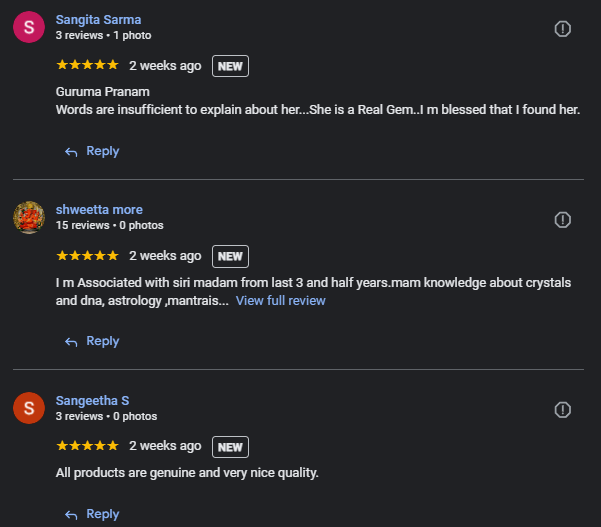Viewport: 601px width, 527px height.
Task: Open Sangita Sarma's profile name link
Action: (99, 20)
